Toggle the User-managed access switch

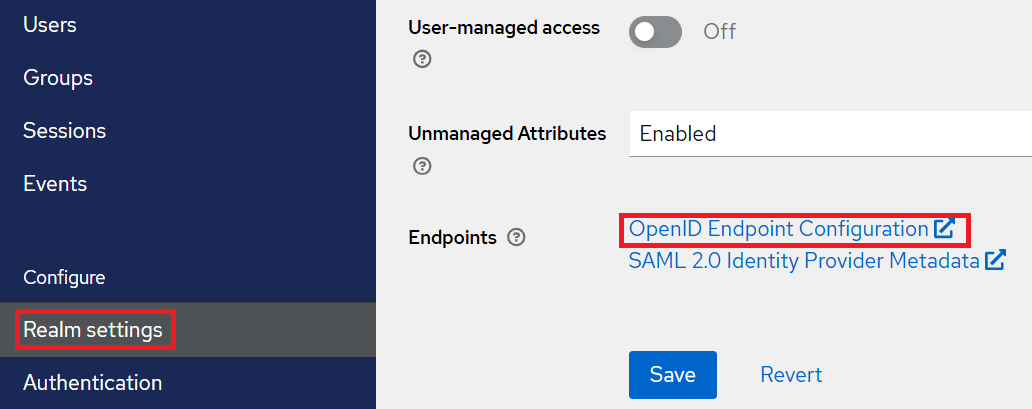pos(655,31)
